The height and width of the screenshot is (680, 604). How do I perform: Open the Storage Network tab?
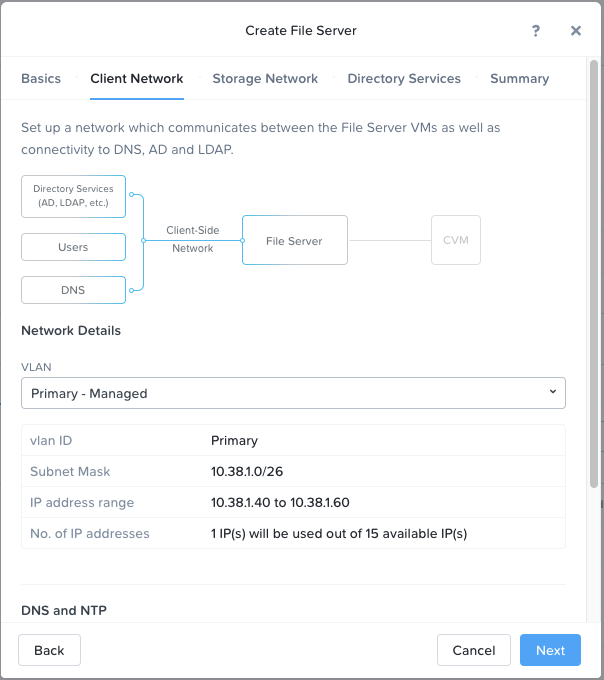(265, 78)
